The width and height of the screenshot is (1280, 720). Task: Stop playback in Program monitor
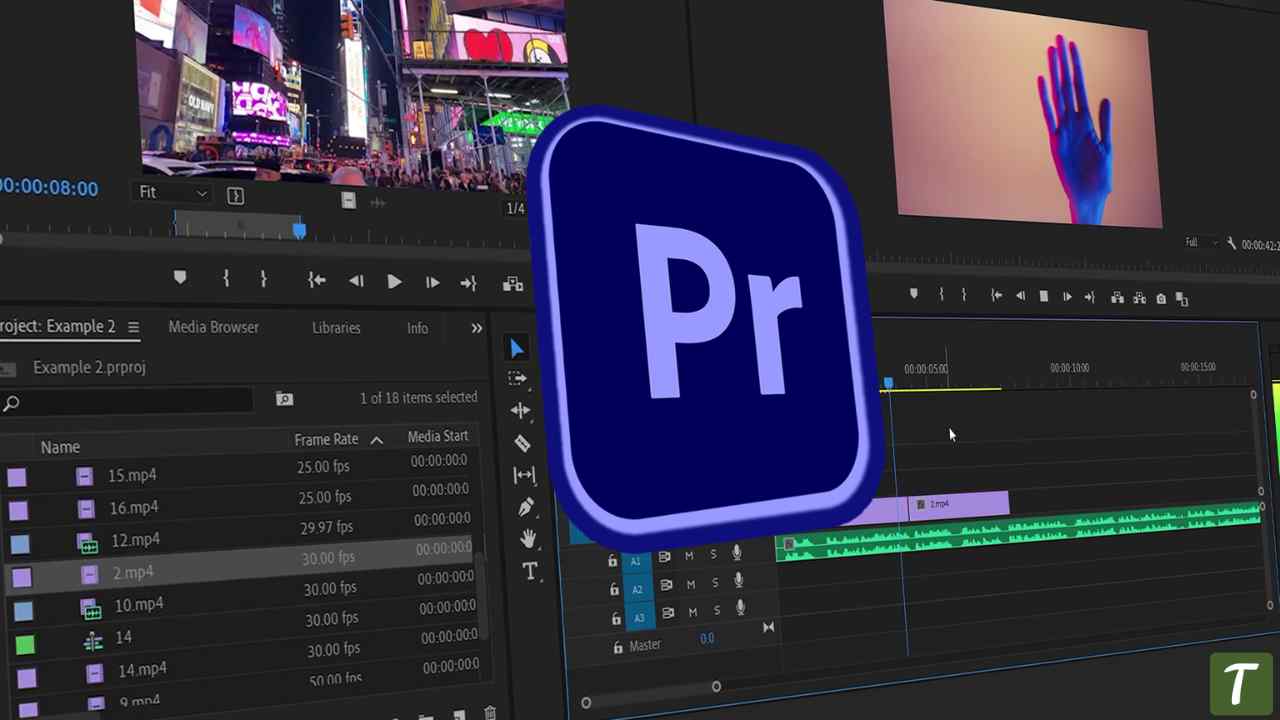(x=1043, y=297)
